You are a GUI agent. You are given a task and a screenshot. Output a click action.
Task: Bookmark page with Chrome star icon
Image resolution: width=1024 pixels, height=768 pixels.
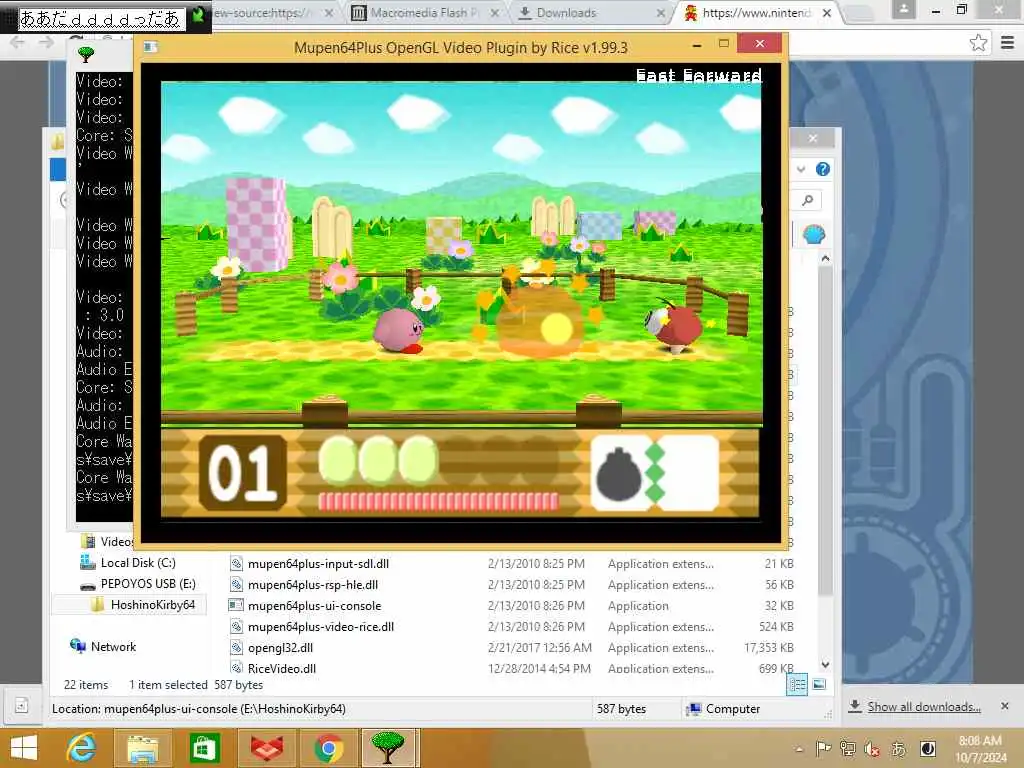tap(978, 43)
